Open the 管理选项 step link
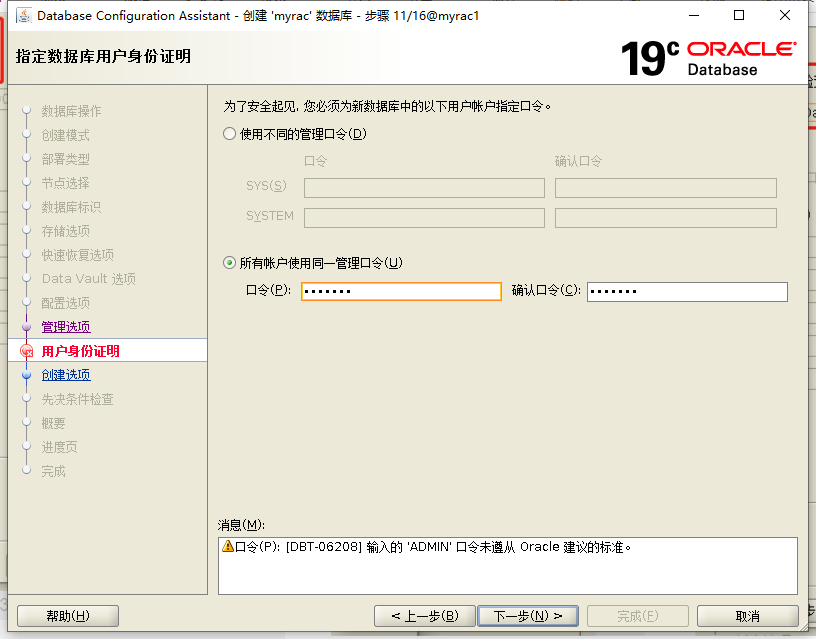This screenshot has height=639, width=816. (x=66, y=327)
